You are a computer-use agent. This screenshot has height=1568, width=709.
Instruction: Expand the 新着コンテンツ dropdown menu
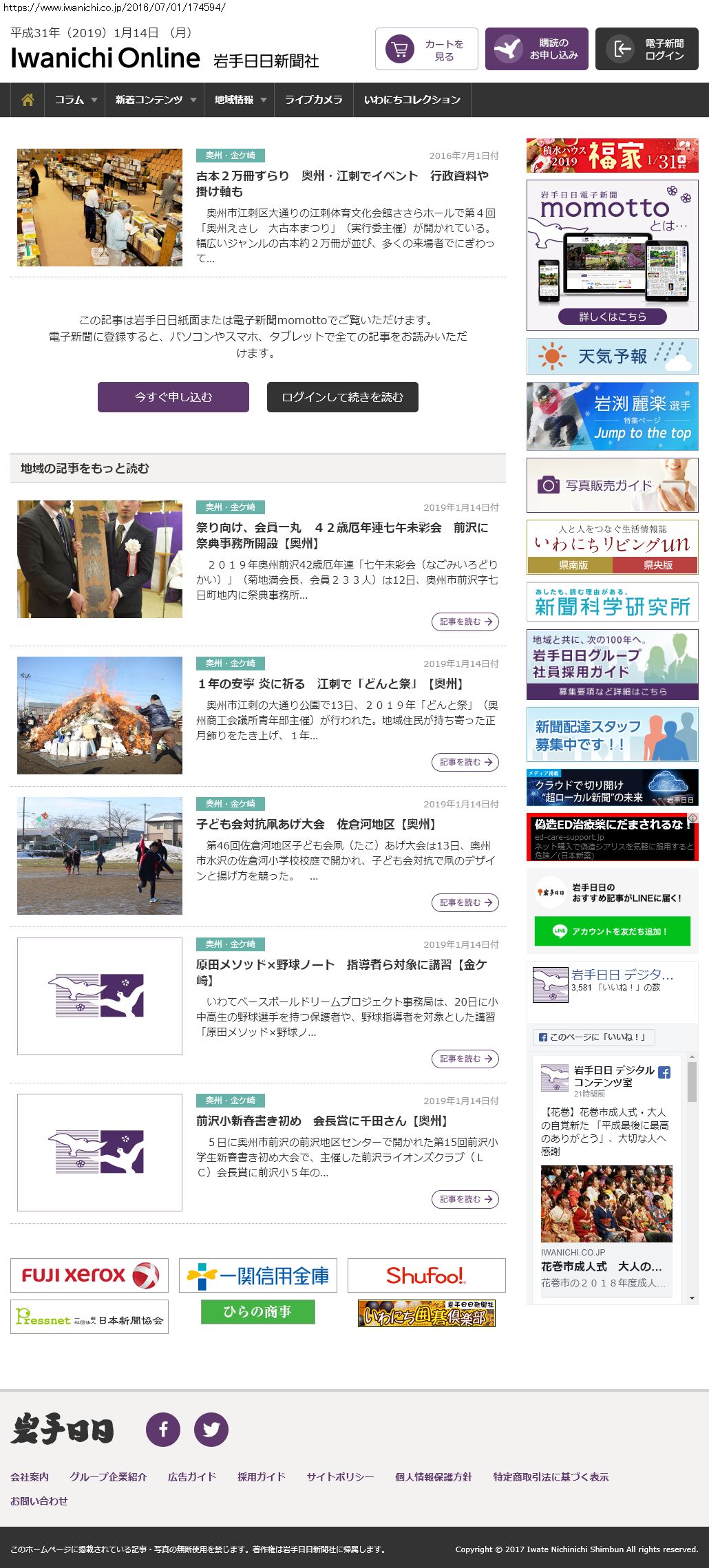coord(155,100)
